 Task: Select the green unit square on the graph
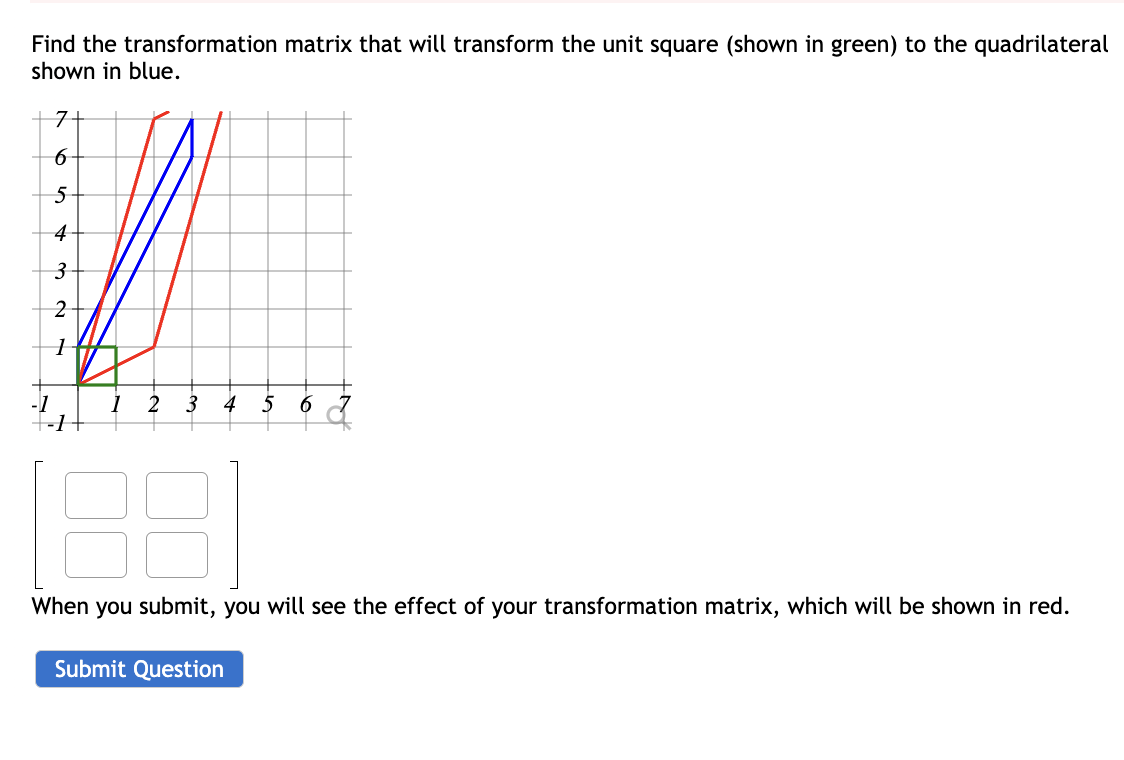click(x=97, y=368)
